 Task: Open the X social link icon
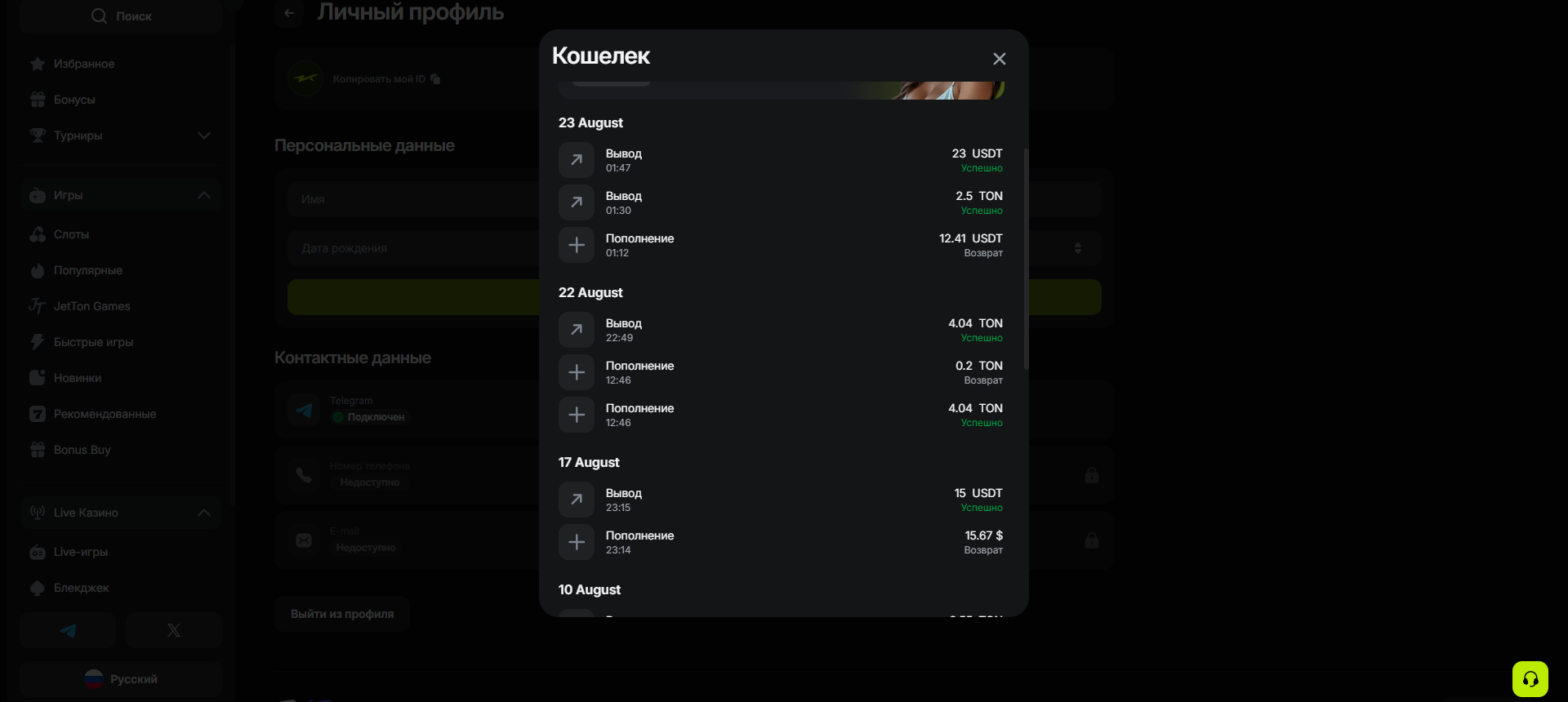[173, 630]
